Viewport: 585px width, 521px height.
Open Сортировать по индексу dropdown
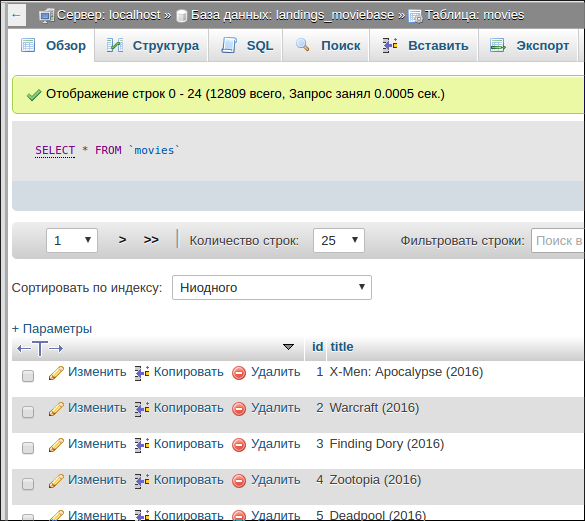pos(272,287)
